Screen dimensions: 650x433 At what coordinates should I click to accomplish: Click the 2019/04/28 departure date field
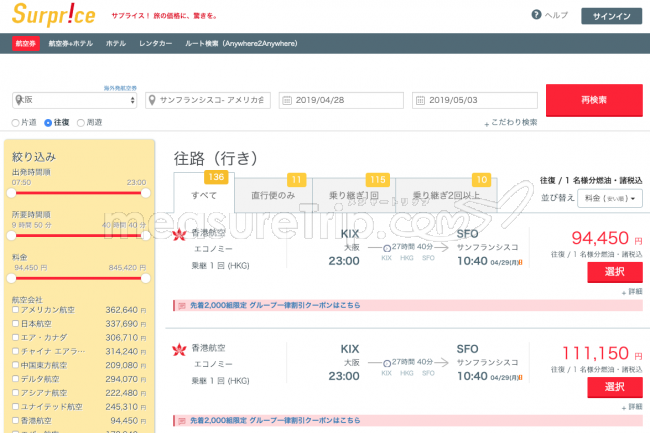click(x=341, y=100)
